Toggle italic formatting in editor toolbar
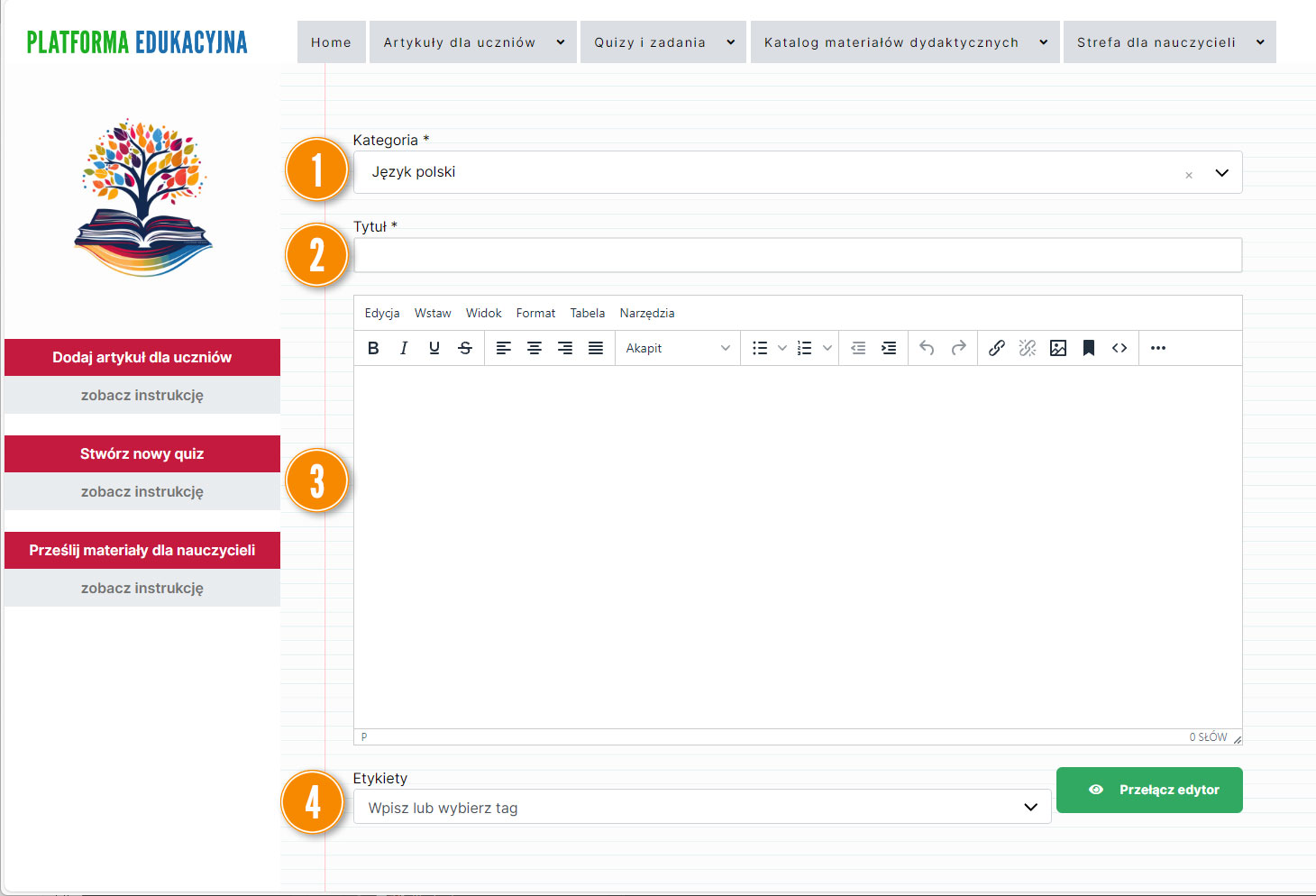1316x896 pixels. pyautogui.click(x=404, y=348)
